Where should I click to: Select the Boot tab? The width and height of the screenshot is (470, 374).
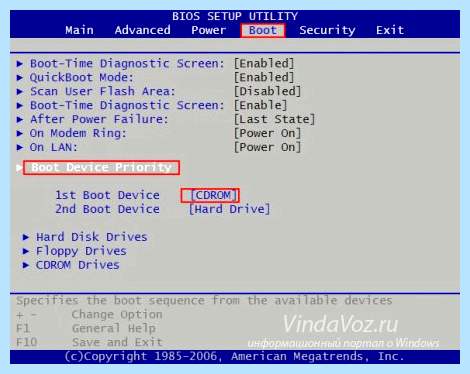click(263, 30)
